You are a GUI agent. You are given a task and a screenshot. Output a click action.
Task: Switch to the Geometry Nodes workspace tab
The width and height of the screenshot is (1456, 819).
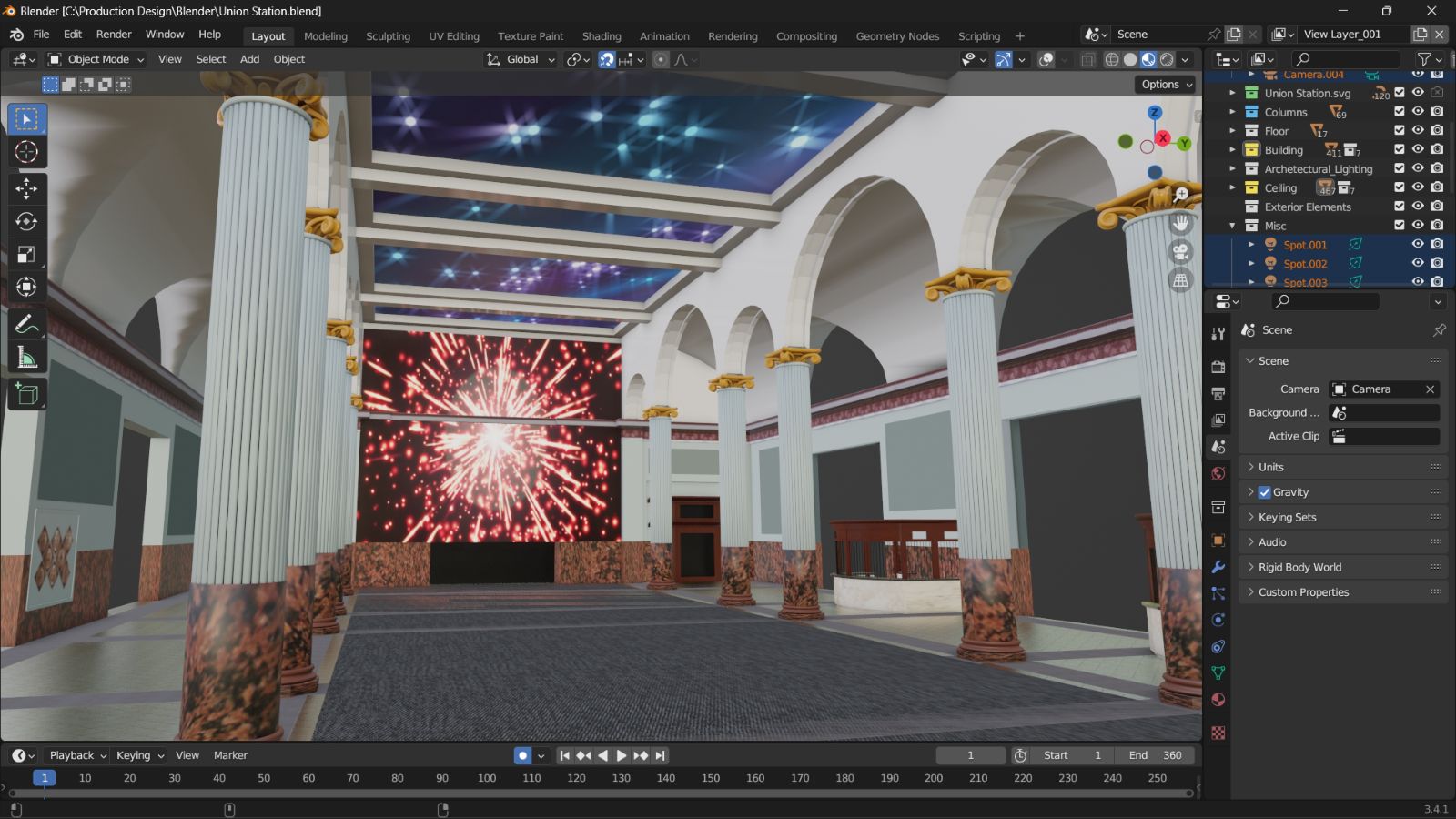click(897, 36)
